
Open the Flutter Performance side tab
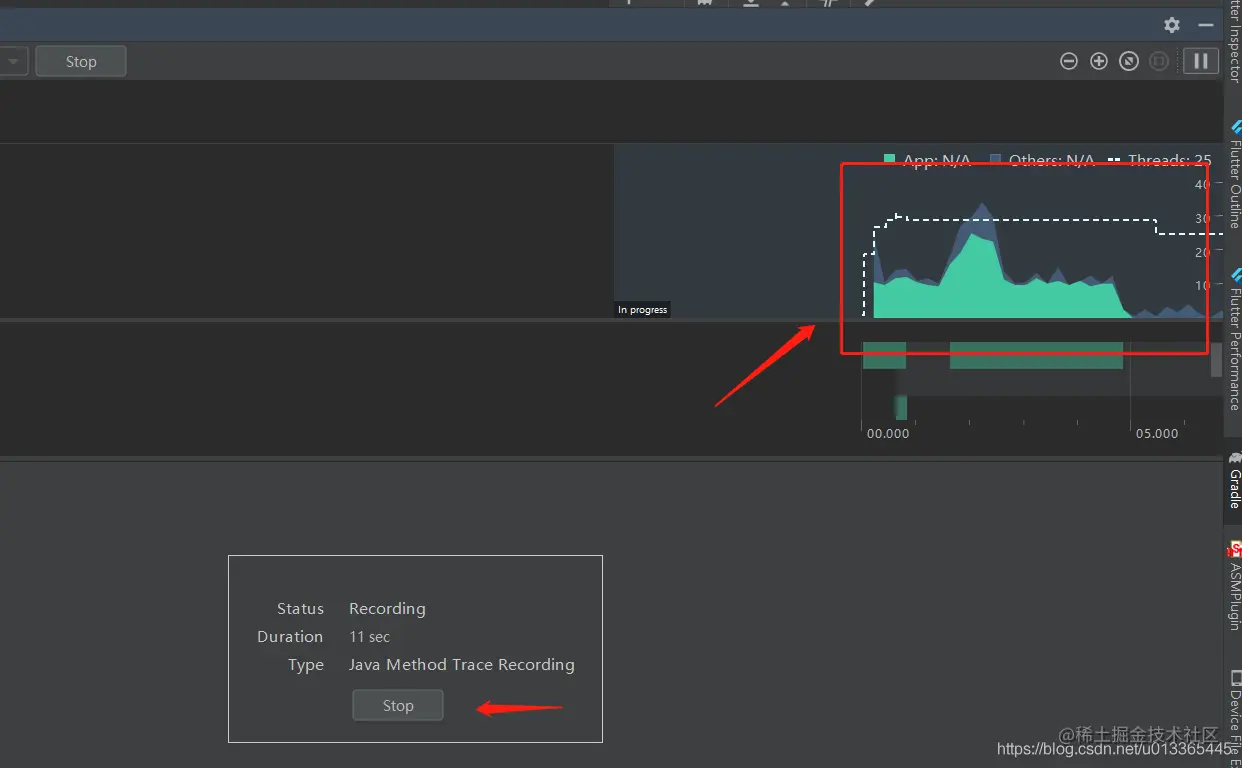1234,340
